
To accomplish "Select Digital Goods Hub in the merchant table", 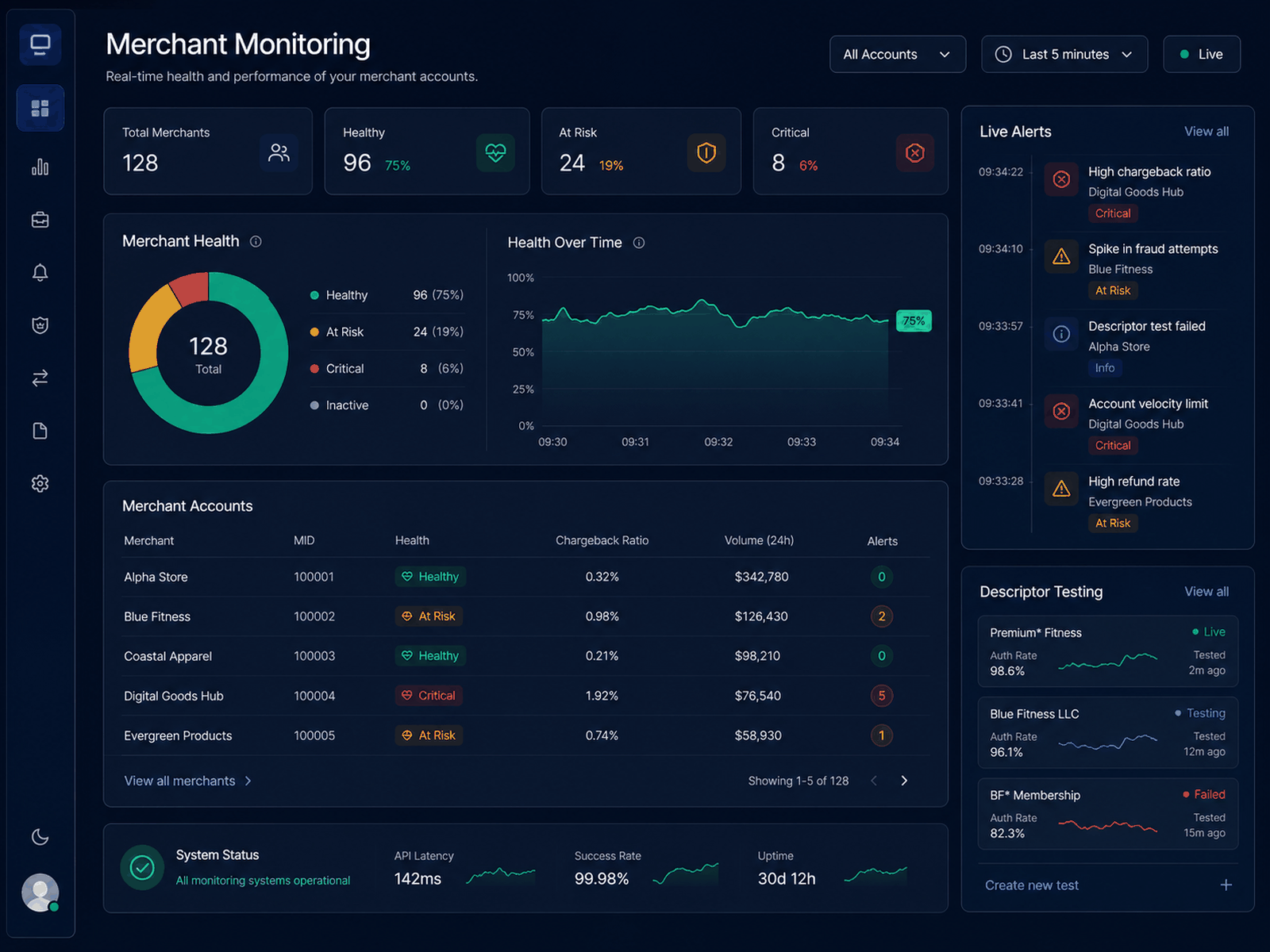I will point(174,696).
